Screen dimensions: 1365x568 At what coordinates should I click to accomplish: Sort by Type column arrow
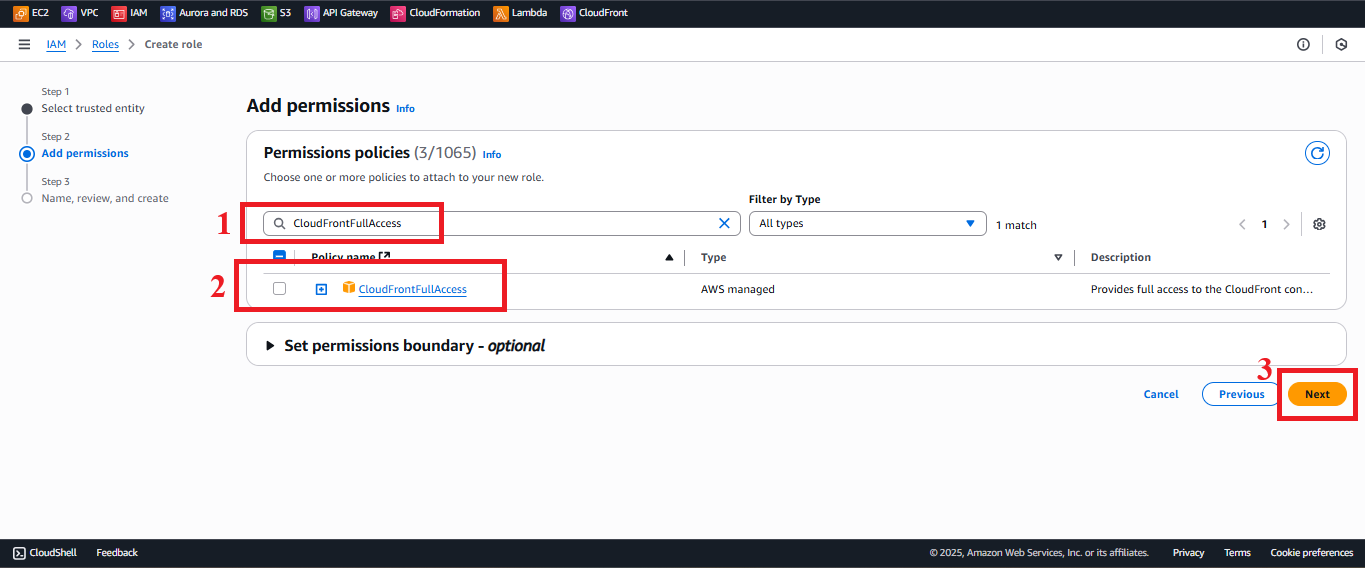[1058, 258]
